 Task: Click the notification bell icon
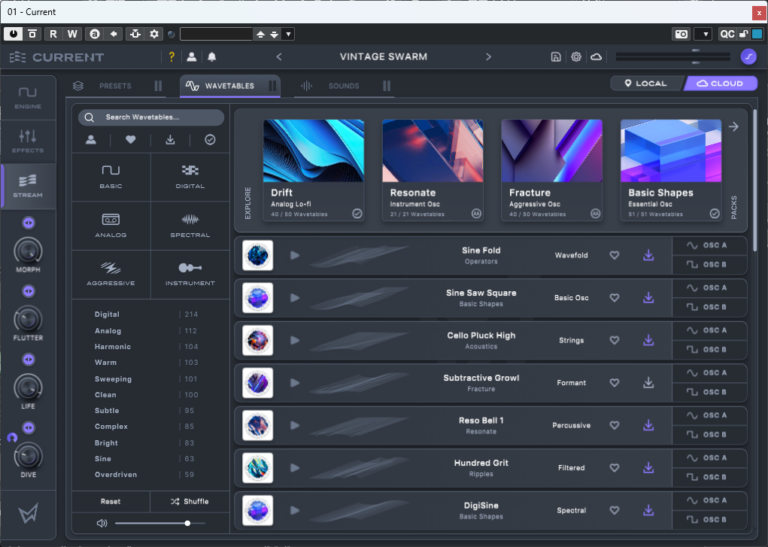(211, 57)
